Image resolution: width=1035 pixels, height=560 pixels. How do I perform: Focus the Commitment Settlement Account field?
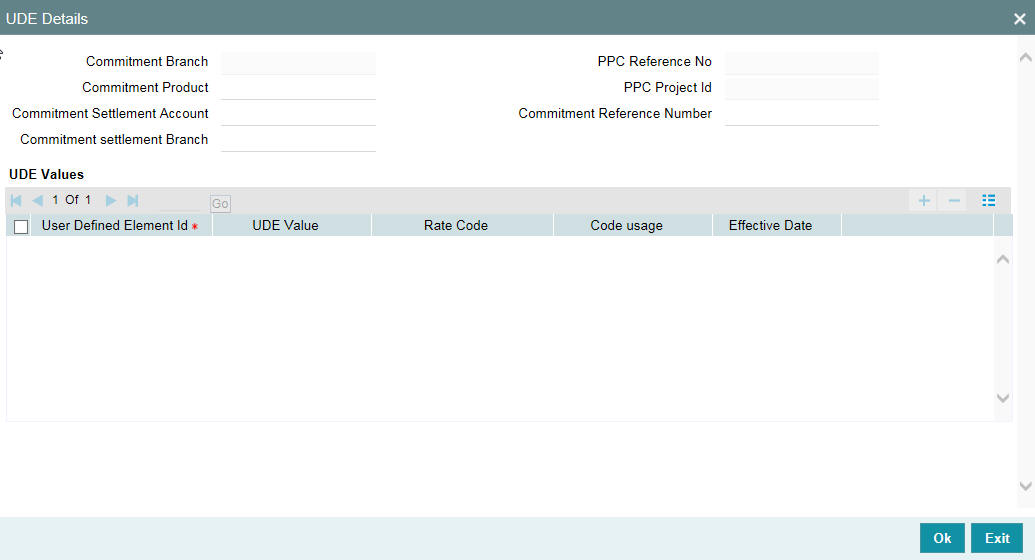click(x=298, y=114)
